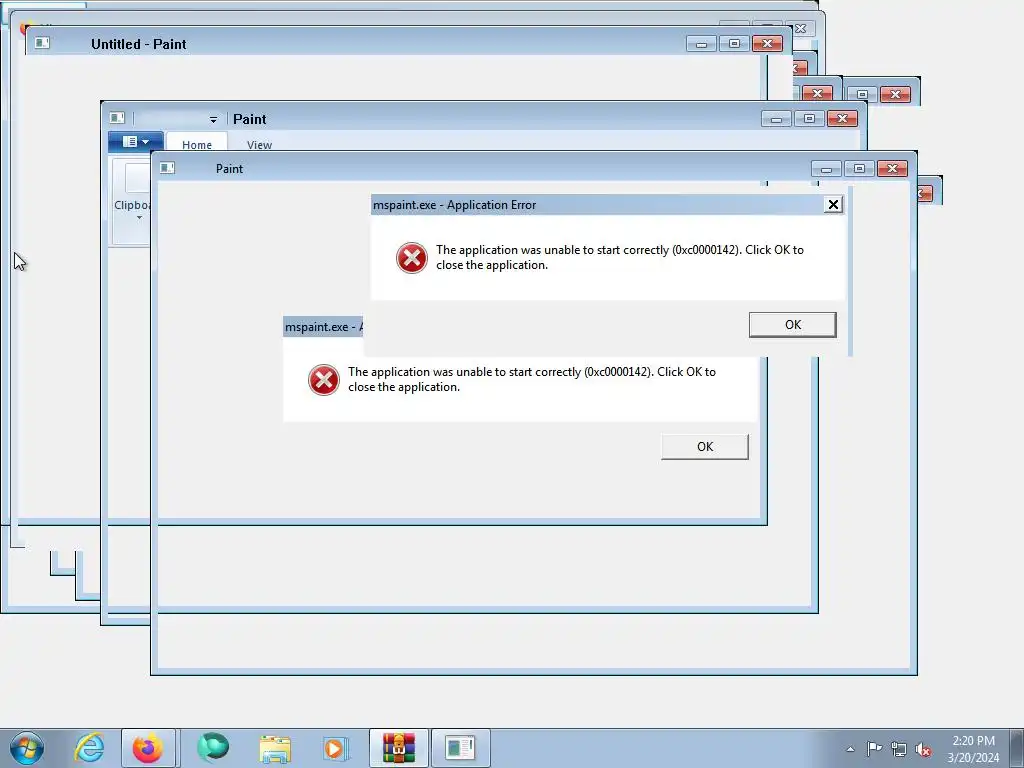Open the Untitled - Paint window system icon
Screen dimensions: 1024x768
[x=42, y=43]
